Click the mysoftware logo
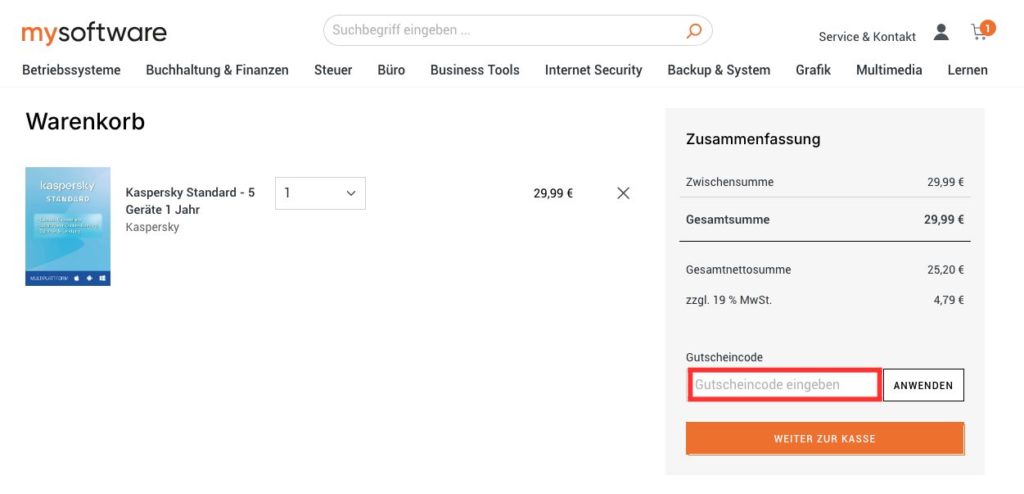The image size is (1024, 494). pyautogui.click(x=94, y=33)
